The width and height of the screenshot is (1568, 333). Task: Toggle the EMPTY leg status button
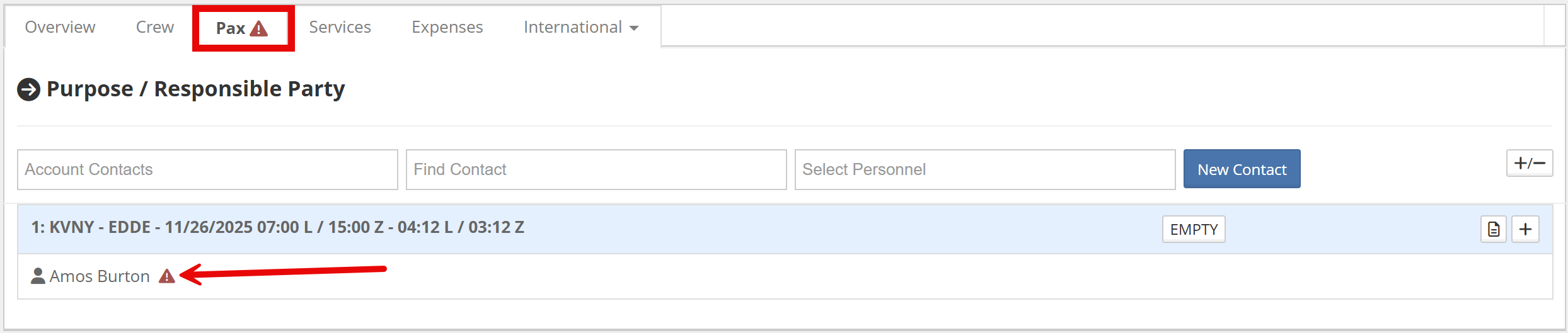point(1194,229)
